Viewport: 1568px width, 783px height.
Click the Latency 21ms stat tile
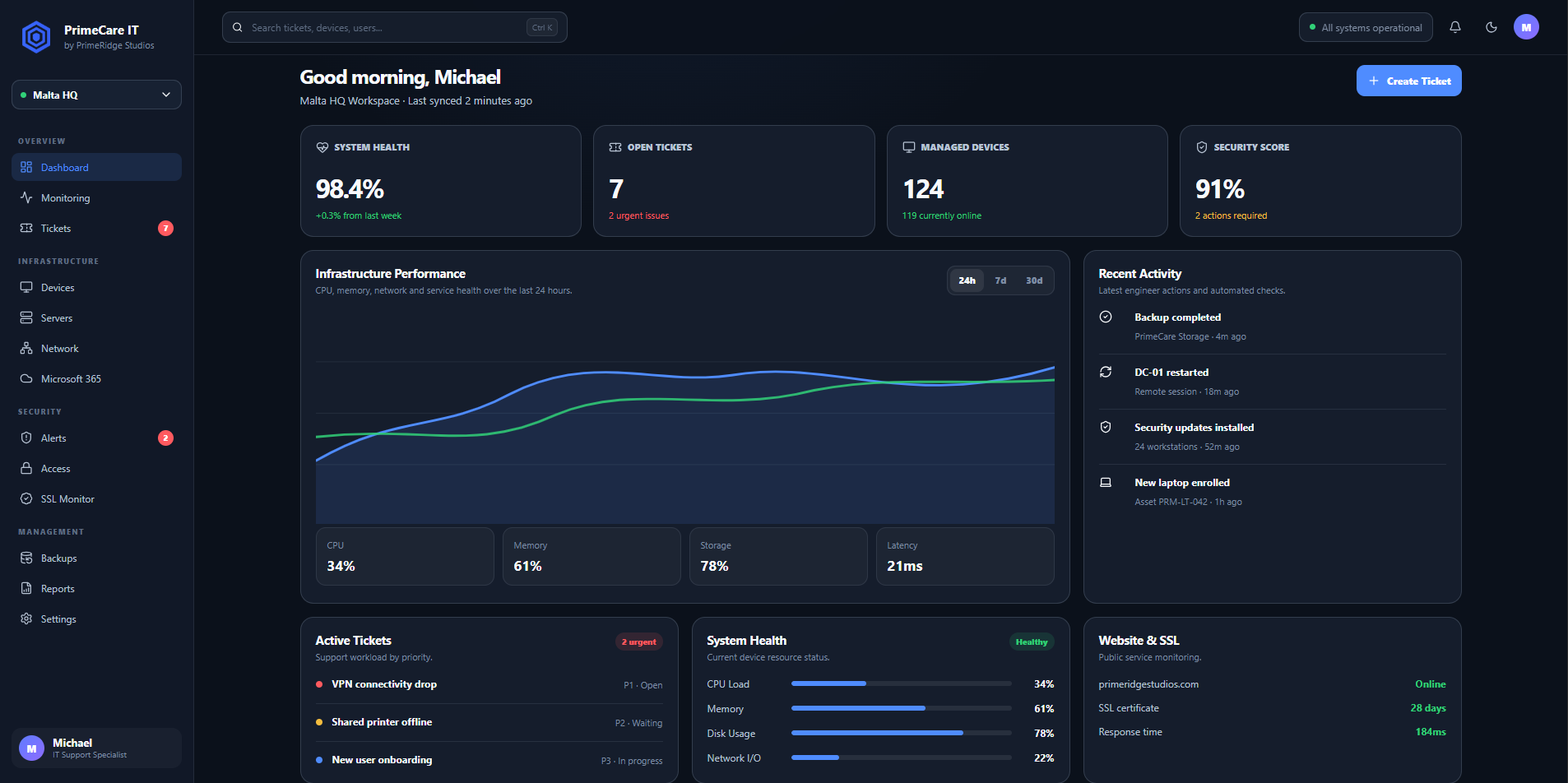click(x=965, y=556)
